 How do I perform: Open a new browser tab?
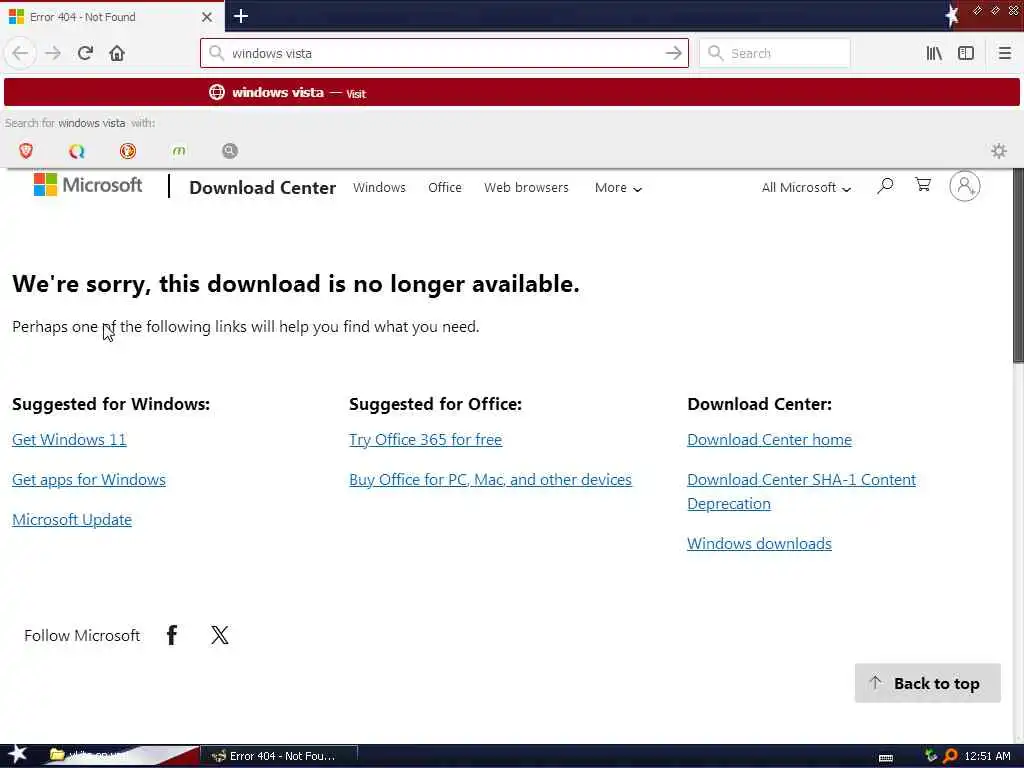click(241, 16)
